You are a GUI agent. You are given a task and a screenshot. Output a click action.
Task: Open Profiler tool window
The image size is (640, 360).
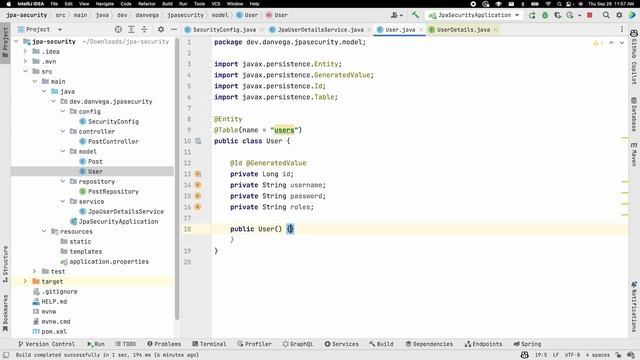(254, 344)
